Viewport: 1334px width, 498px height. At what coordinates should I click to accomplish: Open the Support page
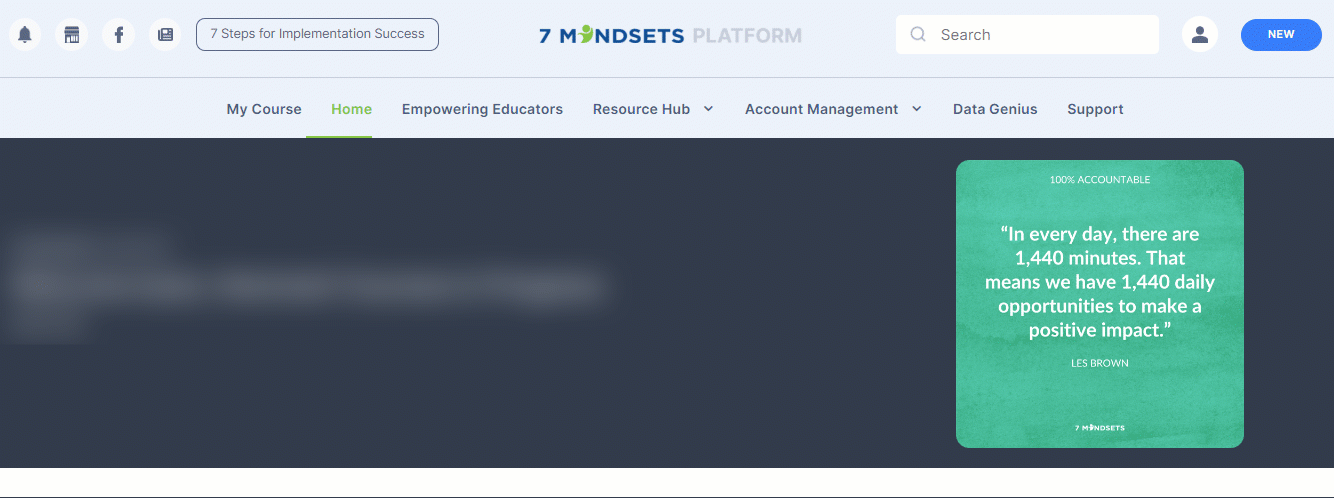coord(1095,109)
